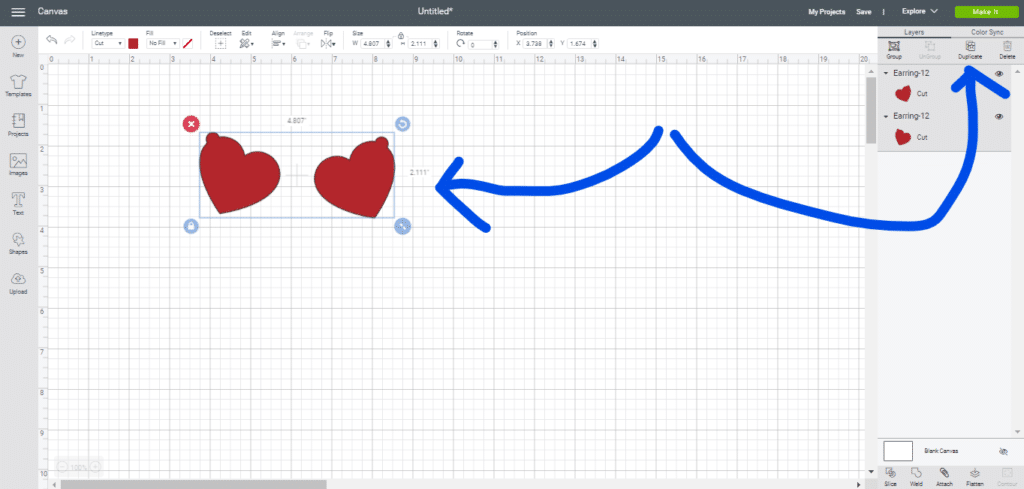Viewport: 1024px width, 489px height.
Task: Toggle the Blank Canvas visibility eye
Action: point(1003,452)
